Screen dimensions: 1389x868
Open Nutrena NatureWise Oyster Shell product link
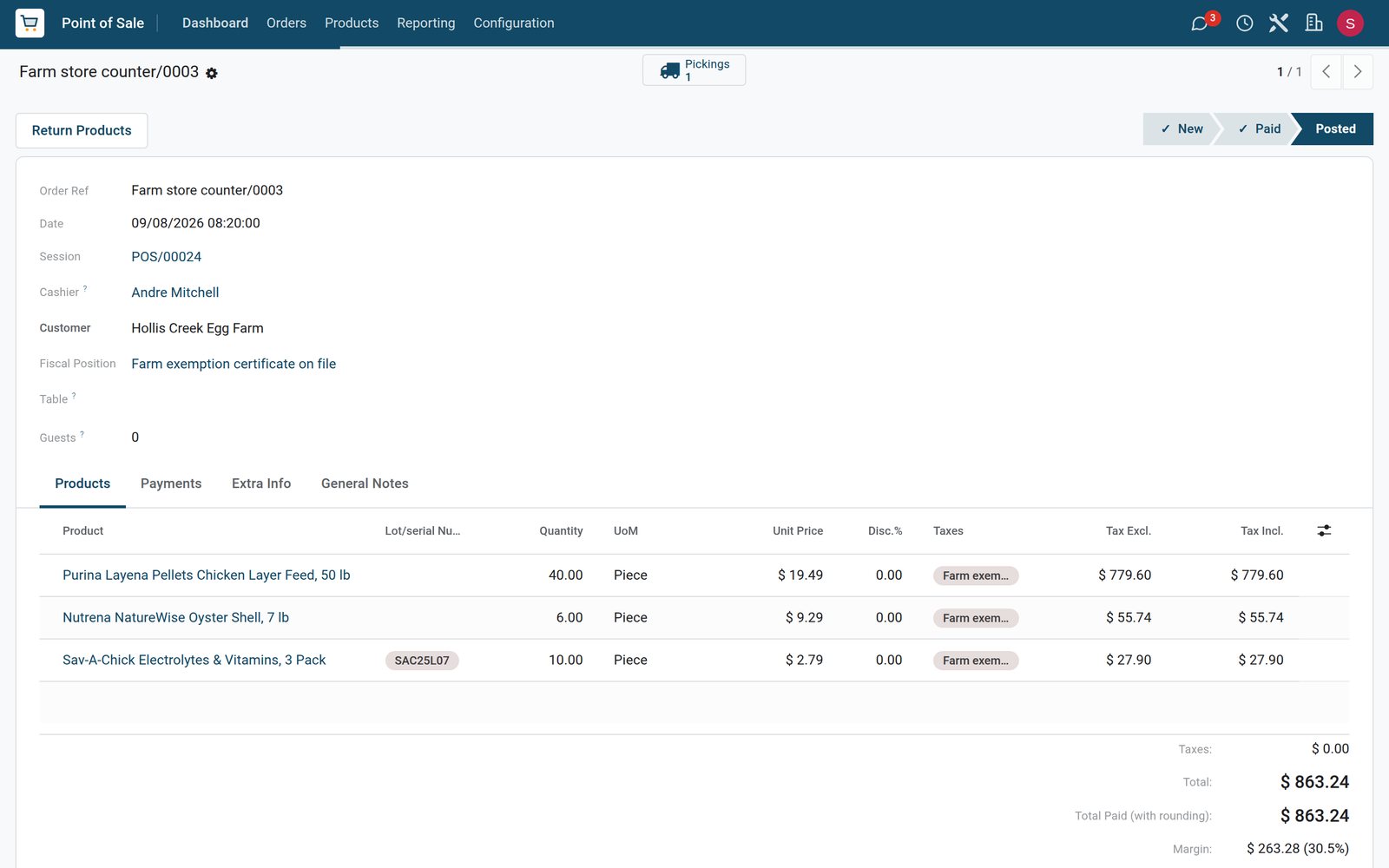pyautogui.click(x=175, y=618)
